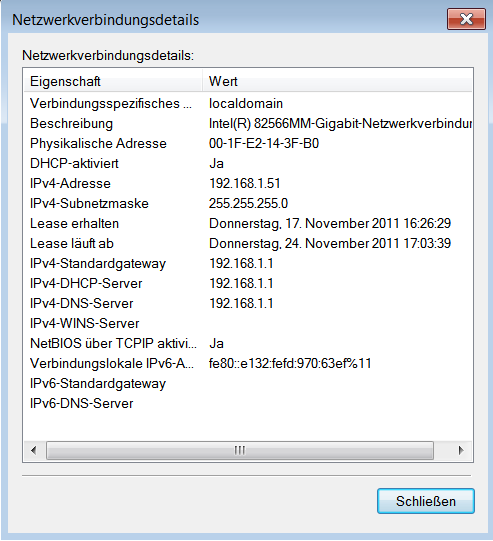
Task: Select the NetBIOS über TCPIP row
Action: 248,344
